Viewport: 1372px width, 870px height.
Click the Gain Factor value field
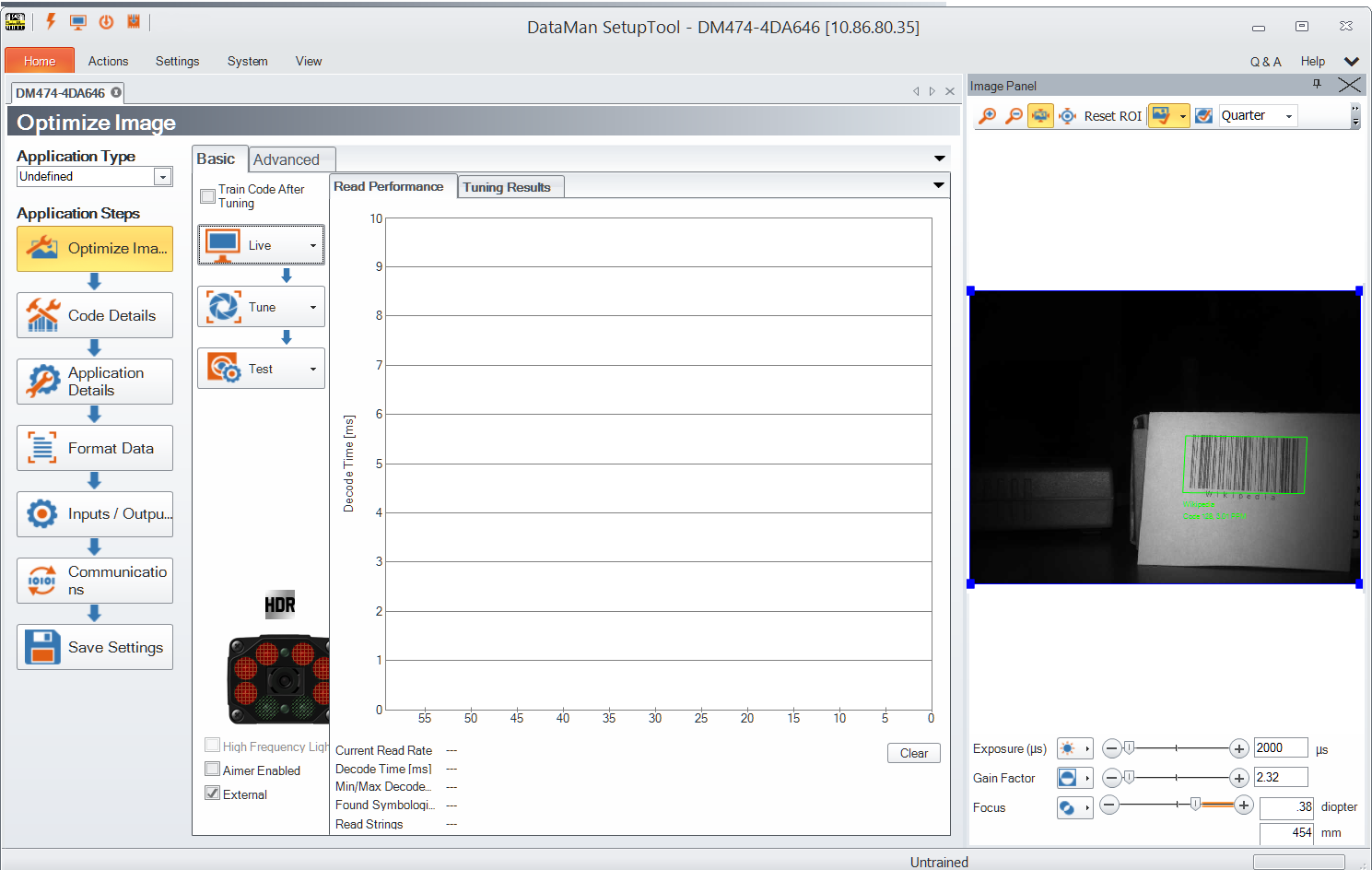1280,777
